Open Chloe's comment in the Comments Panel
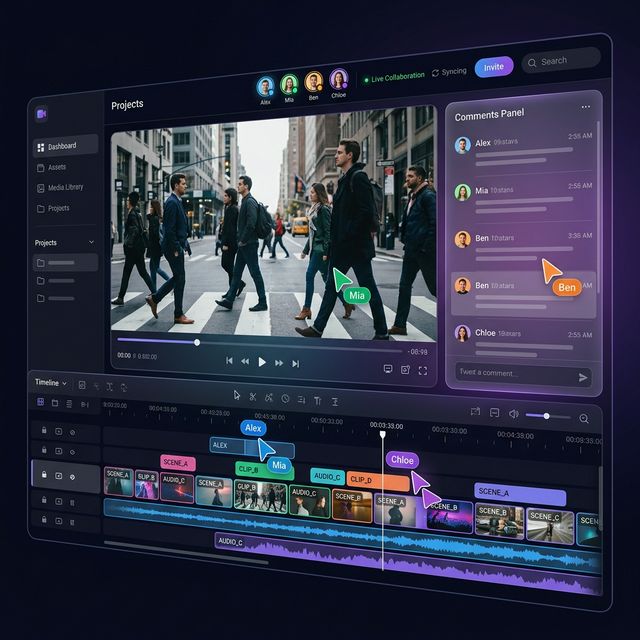This screenshot has width=640, height=640. 523,341
